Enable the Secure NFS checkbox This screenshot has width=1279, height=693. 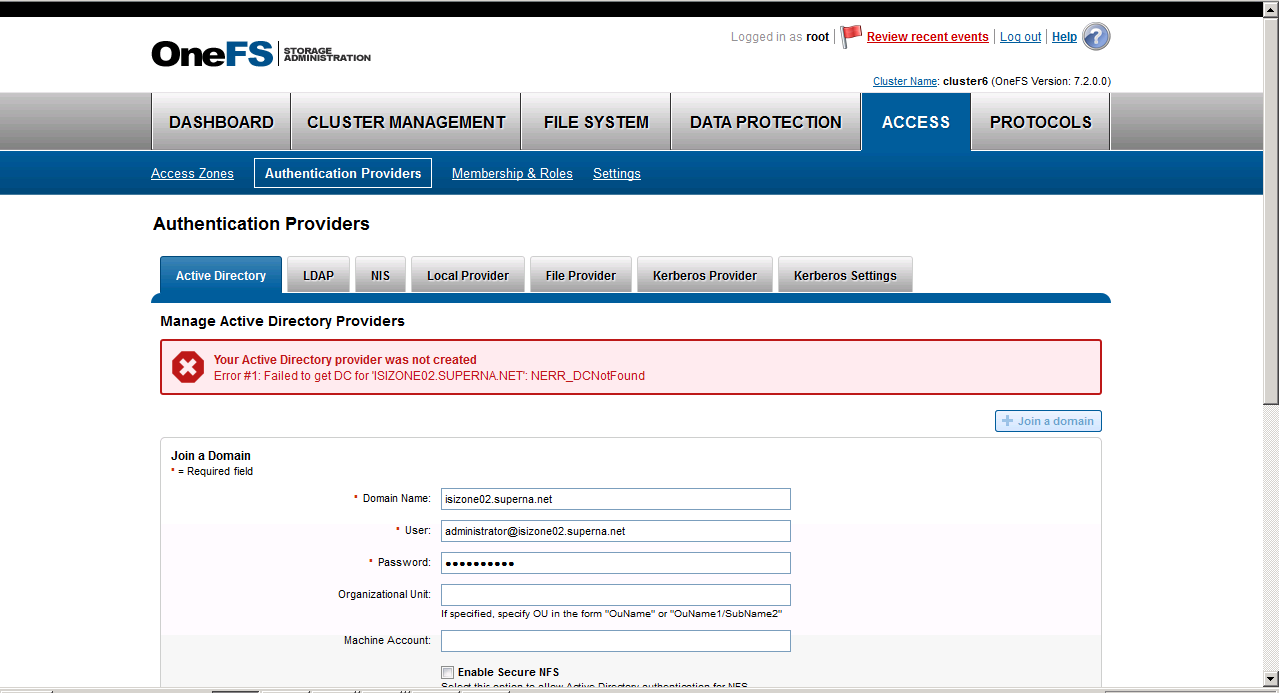(448, 672)
